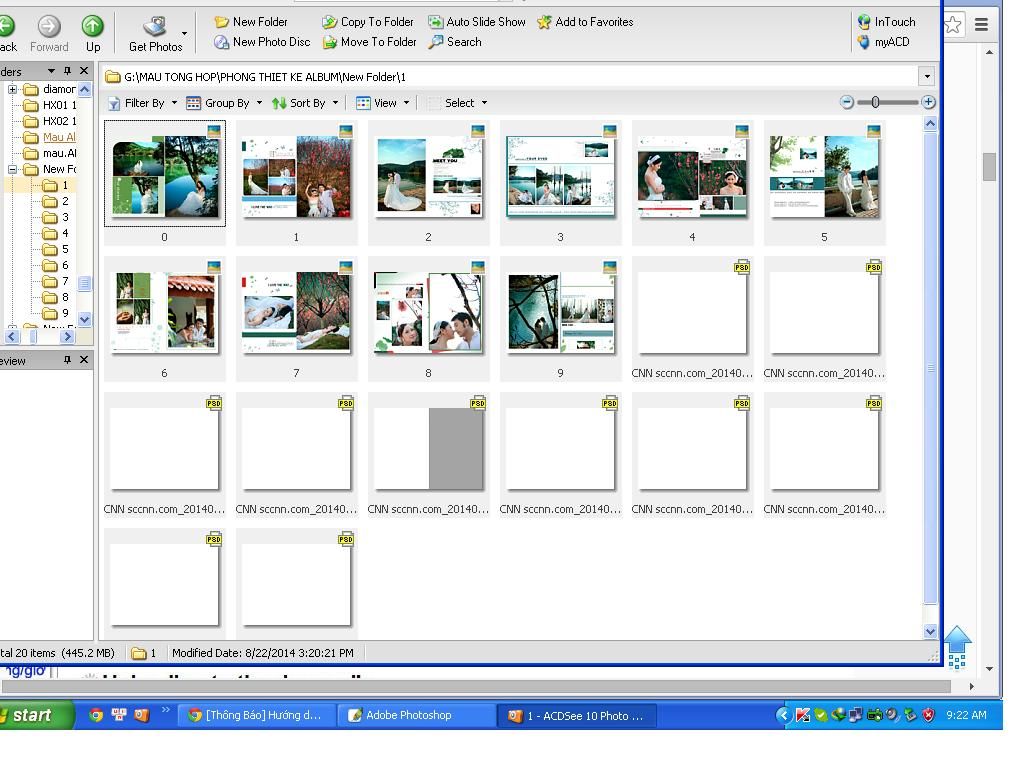This screenshot has height=768, width=1024.
Task: Increase thumbnail size with plus button
Action: [928, 102]
